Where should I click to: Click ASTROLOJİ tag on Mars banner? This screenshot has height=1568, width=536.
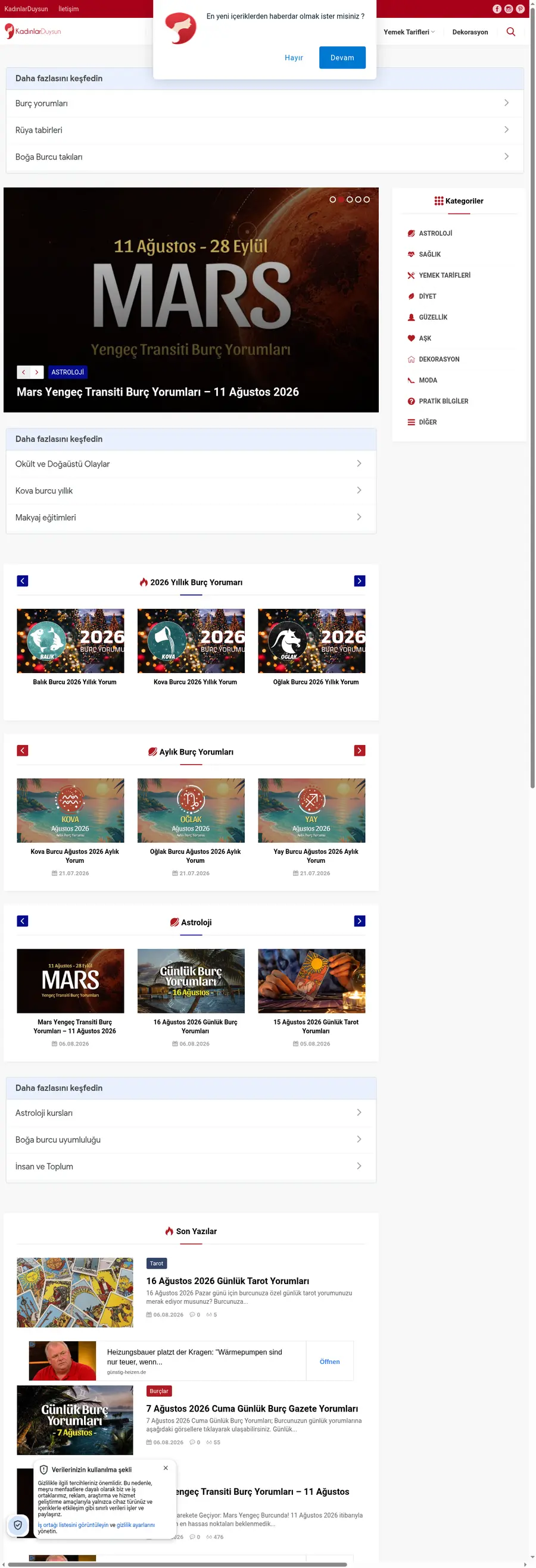[68, 372]
